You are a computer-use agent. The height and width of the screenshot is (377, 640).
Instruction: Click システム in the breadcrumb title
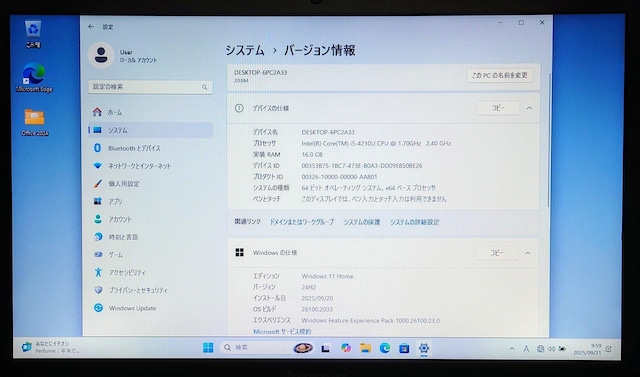(245, 50)
